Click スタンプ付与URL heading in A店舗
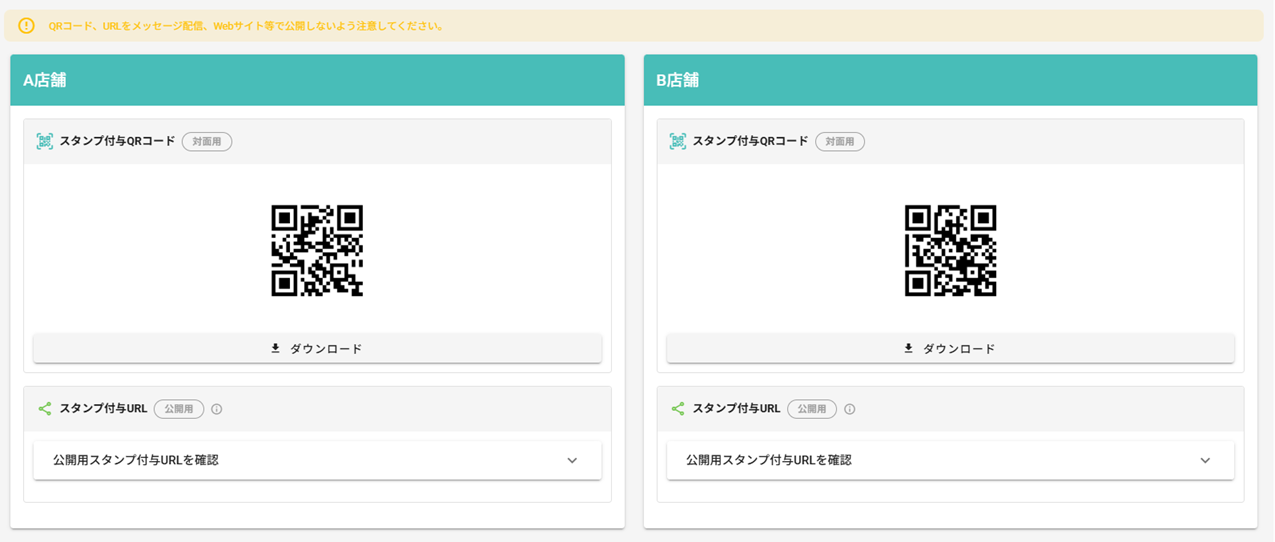 [x=103, y=408]
